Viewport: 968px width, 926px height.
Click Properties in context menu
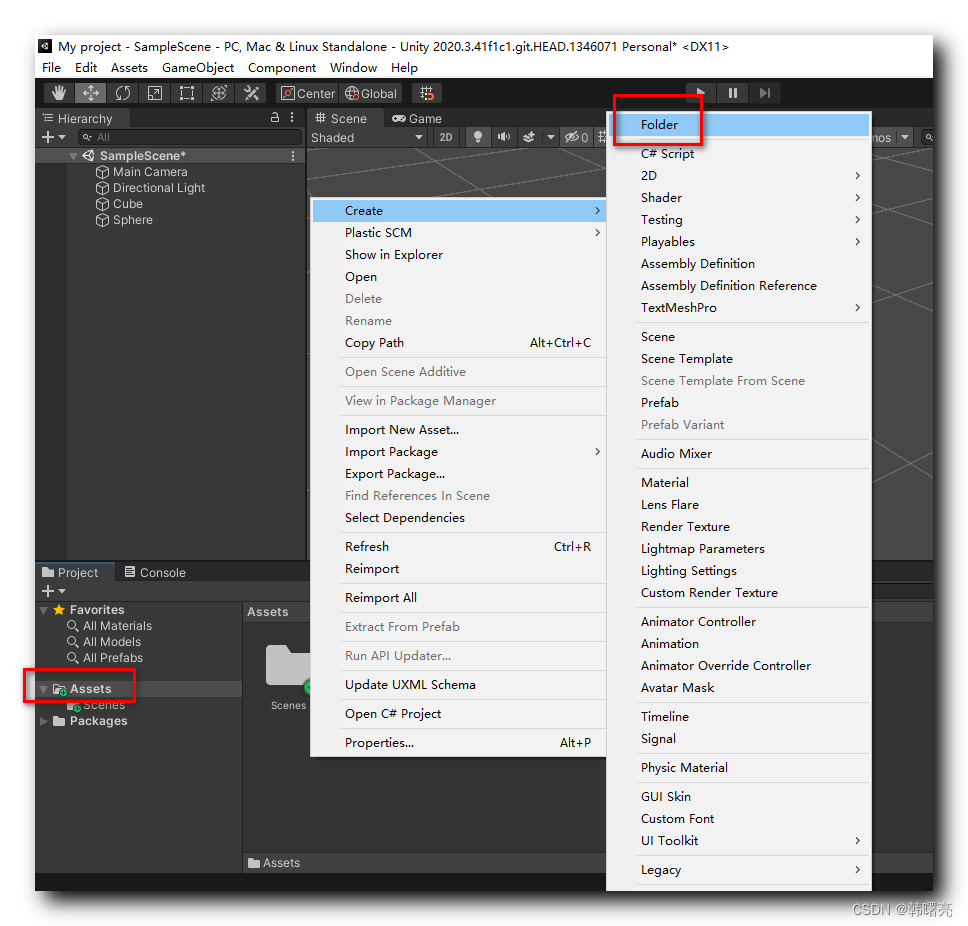pos(459,743)
